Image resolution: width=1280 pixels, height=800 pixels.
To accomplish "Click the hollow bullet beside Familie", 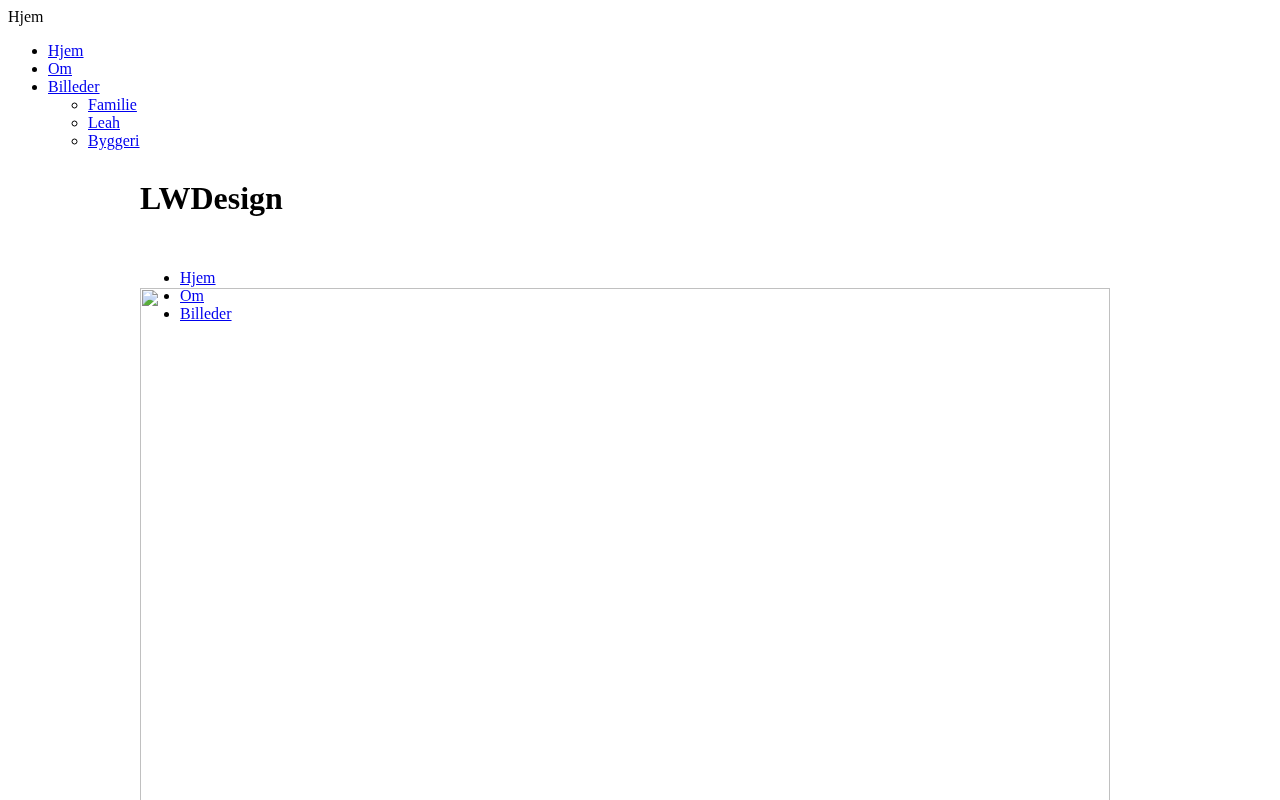I will click(74, 105).
